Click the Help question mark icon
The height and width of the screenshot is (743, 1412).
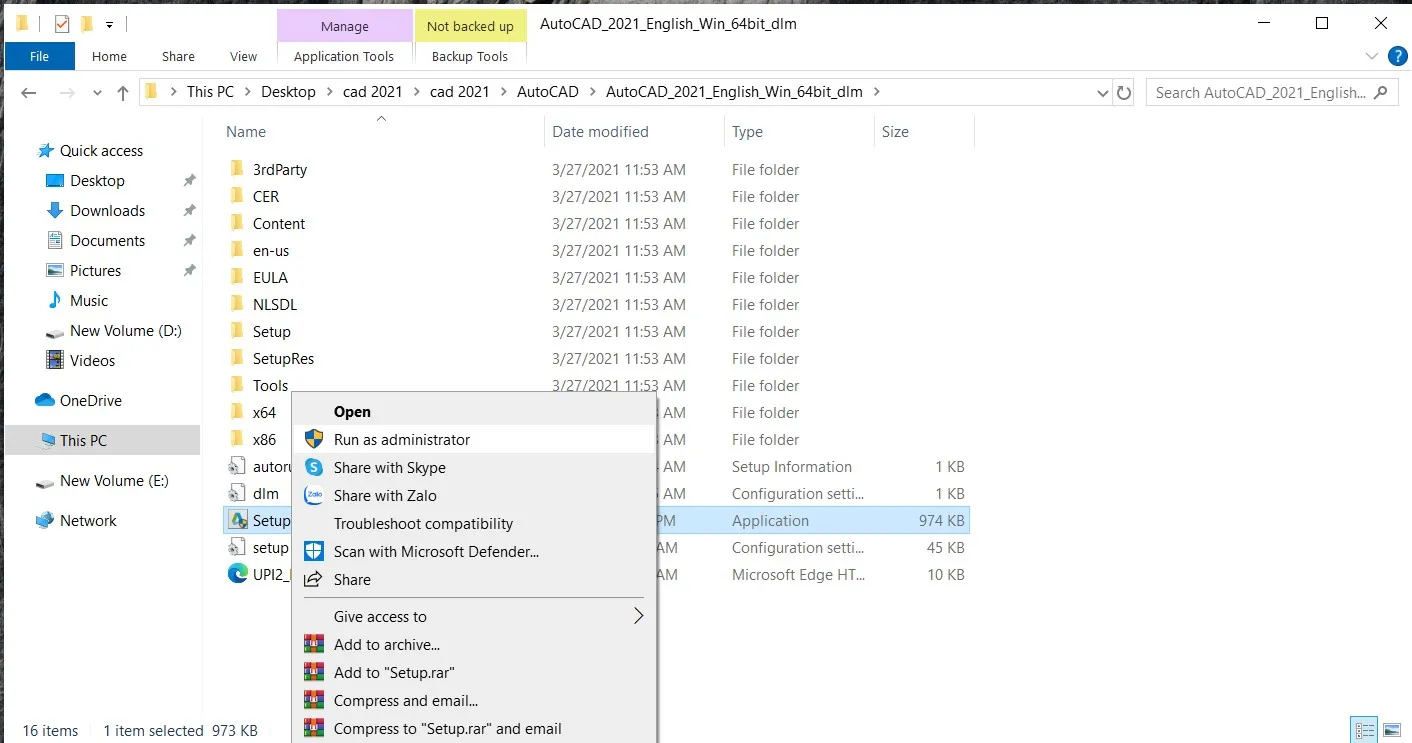(1397, 56)
